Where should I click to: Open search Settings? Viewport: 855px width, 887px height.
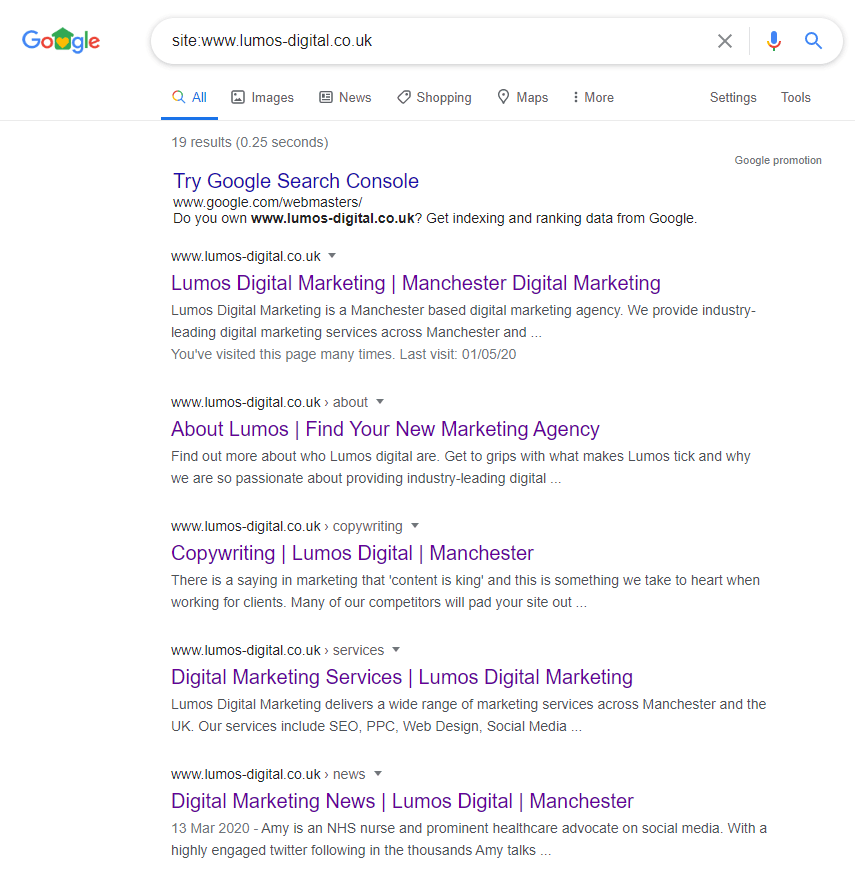point(733,97)
